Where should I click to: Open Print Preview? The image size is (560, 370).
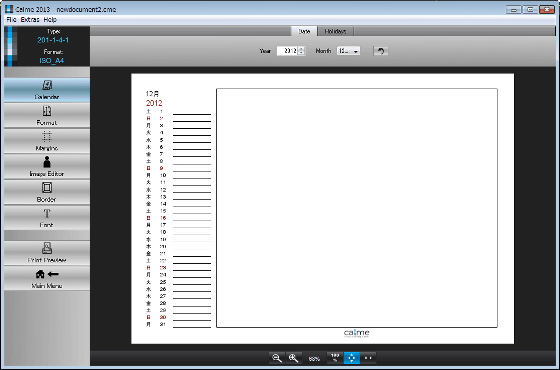tap(47, 253)
